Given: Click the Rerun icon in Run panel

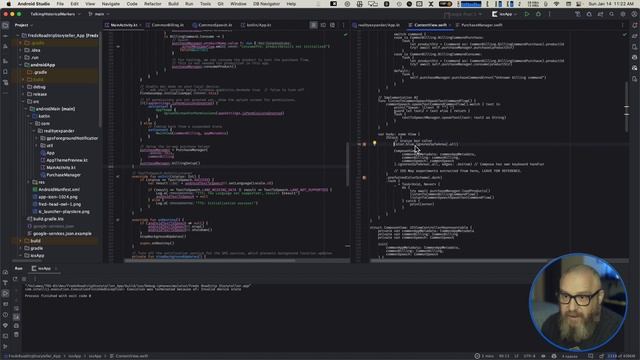Looking at the screenshot, I should [16, 279].
